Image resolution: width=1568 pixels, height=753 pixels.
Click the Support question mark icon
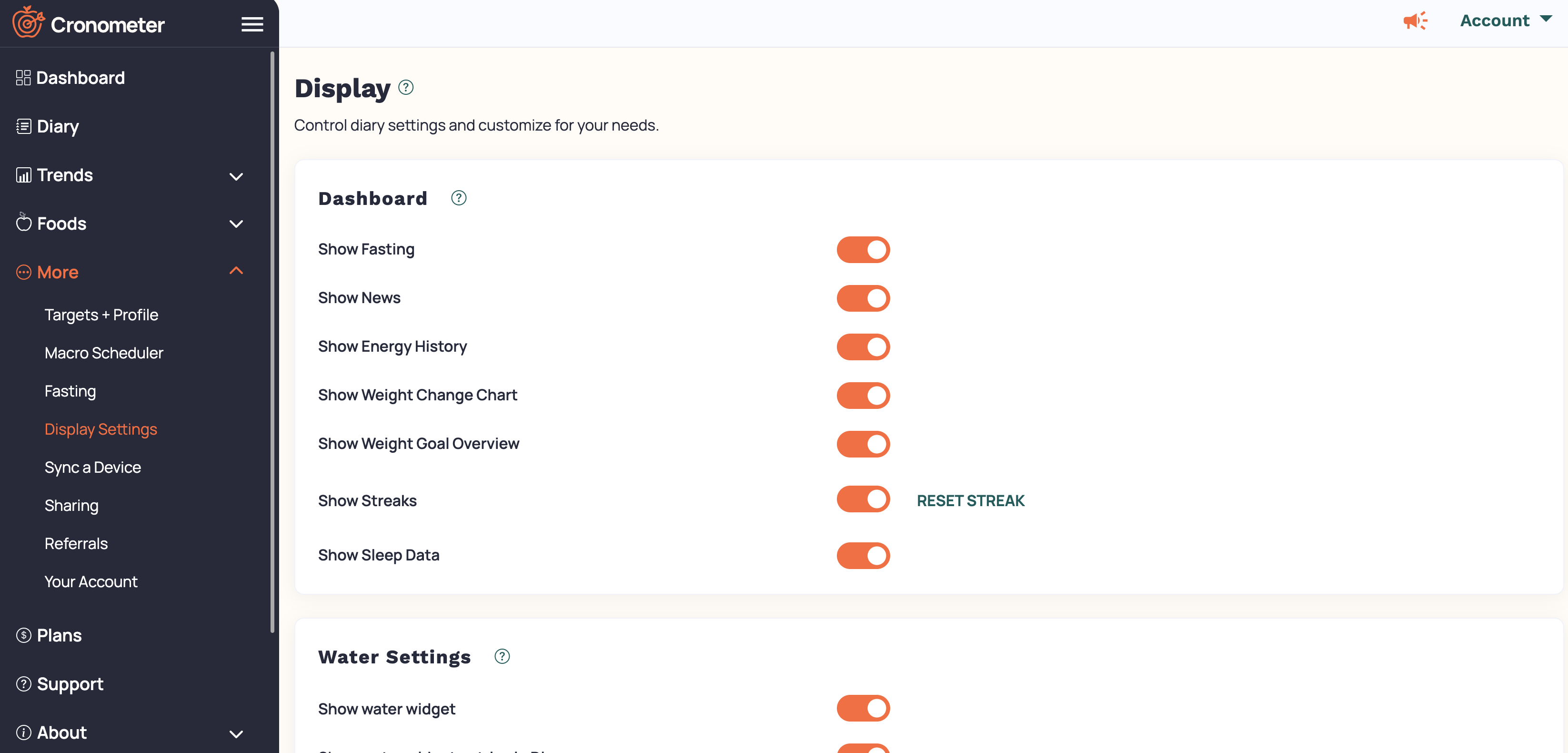[x=23, y=683]
